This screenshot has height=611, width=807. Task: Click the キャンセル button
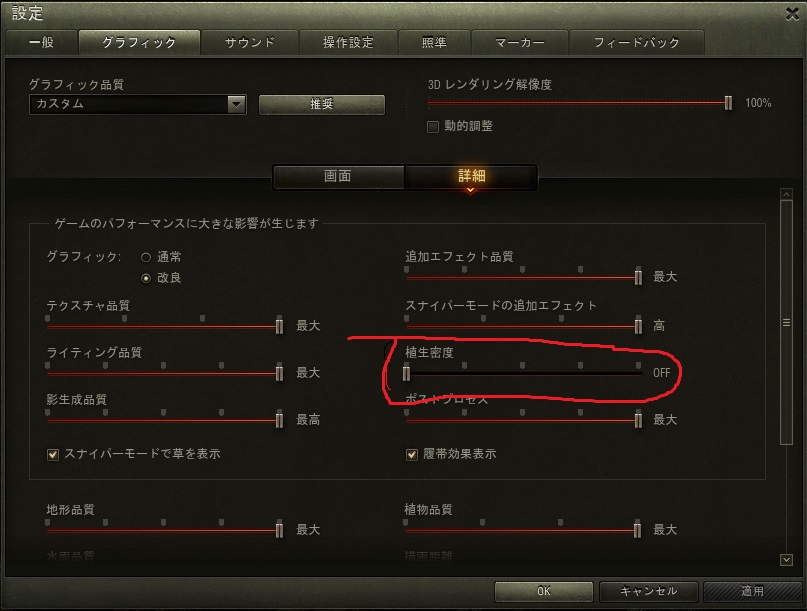coord(648,591)
